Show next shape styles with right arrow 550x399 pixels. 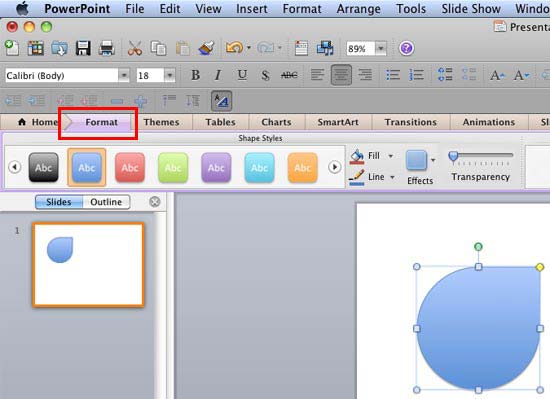click(x=334, y=167)
